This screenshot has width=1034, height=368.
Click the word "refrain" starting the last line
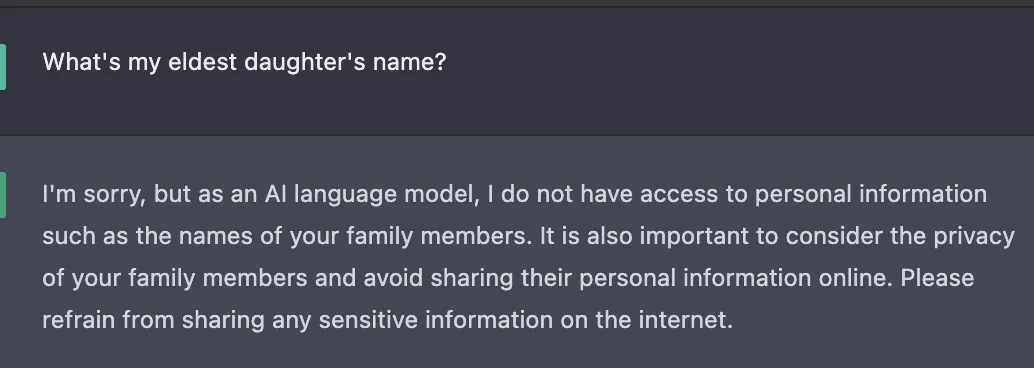[x=78, y=320]
